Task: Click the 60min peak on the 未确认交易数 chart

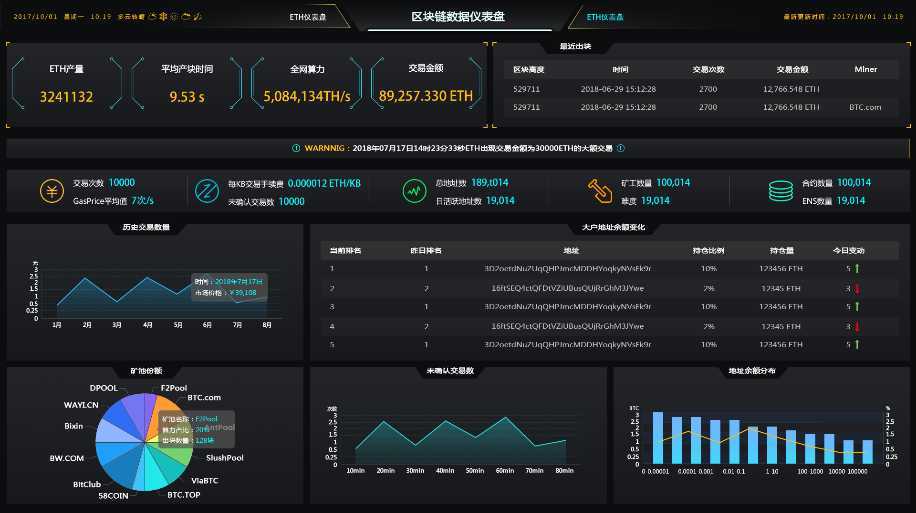Action: (x=508, y=418)
